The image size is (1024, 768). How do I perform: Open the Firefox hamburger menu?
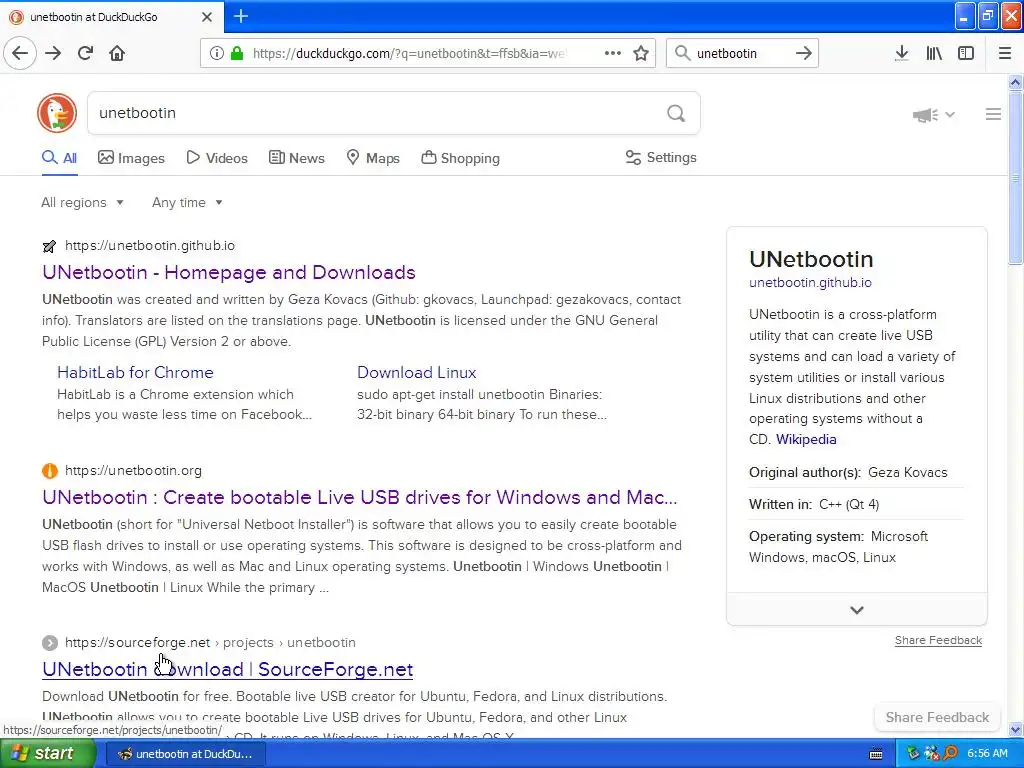[x=1005, y=53]
